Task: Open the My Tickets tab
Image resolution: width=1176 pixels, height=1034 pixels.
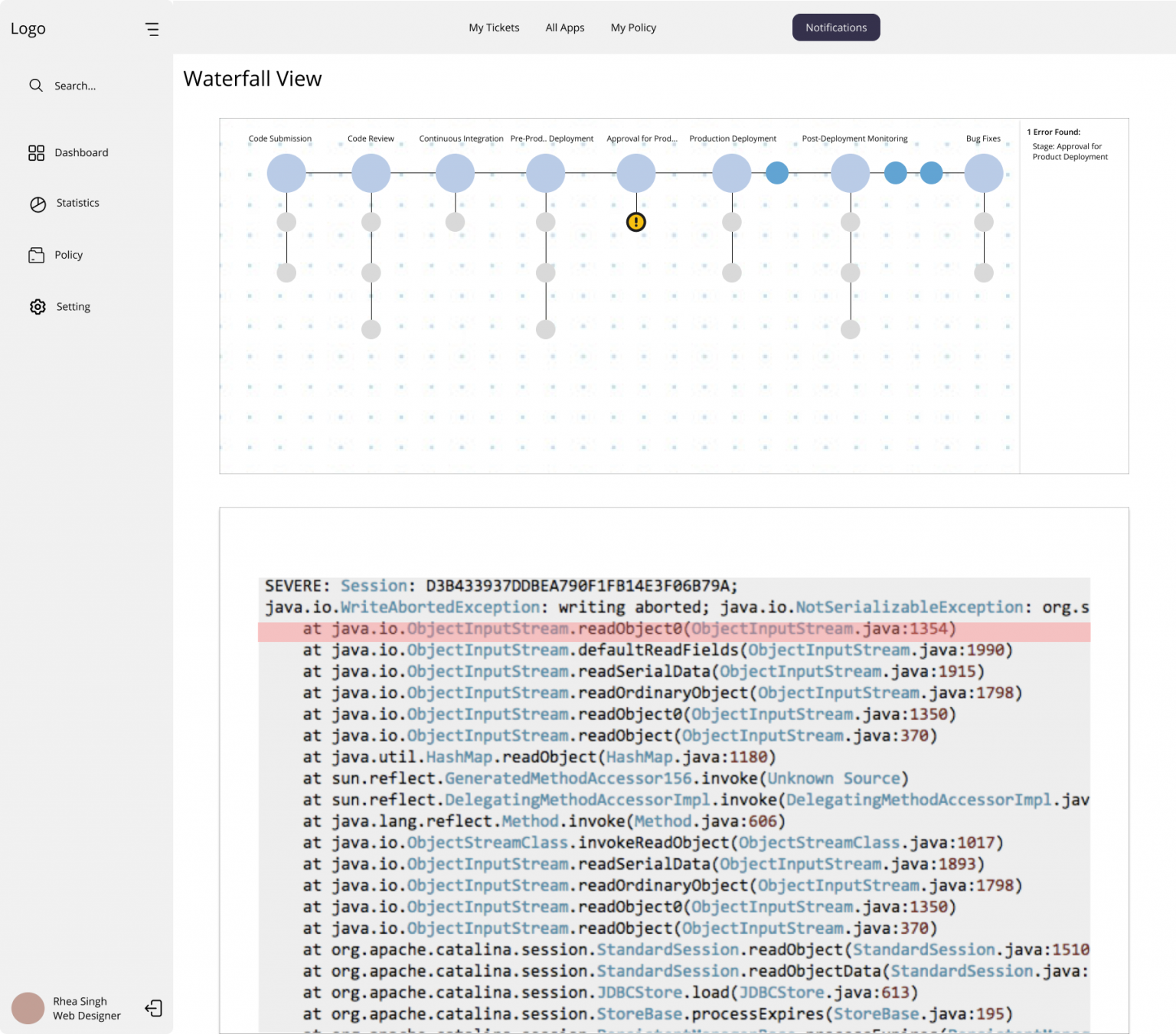Action: click(x=494, y=28)
